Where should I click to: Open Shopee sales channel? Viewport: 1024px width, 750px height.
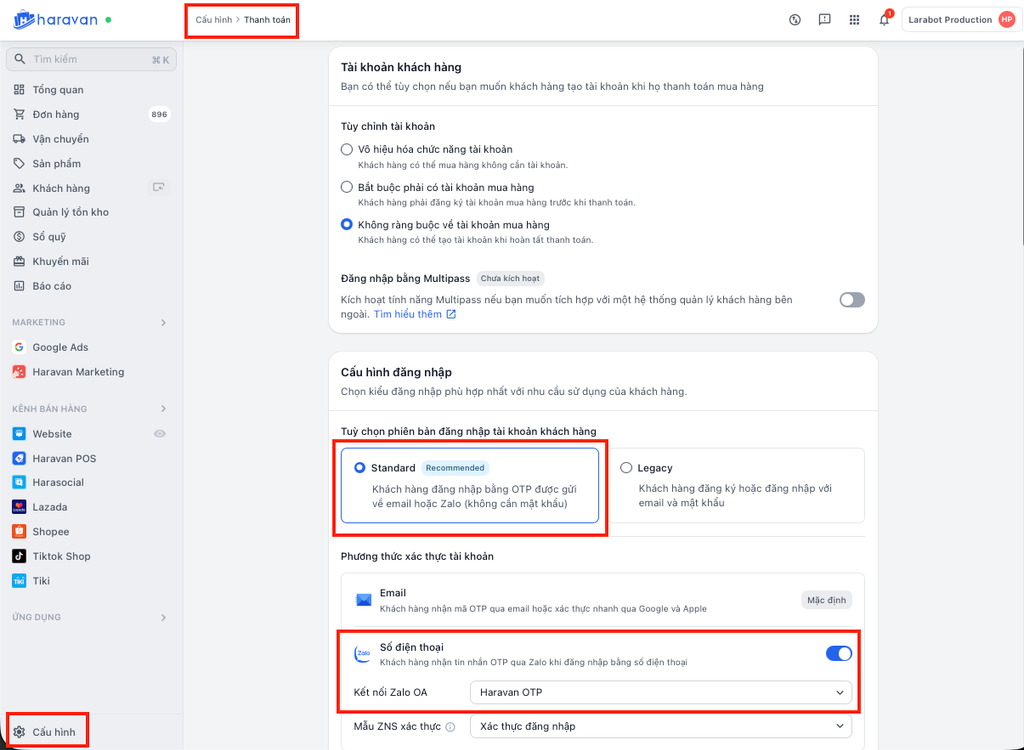coord(50,532)
